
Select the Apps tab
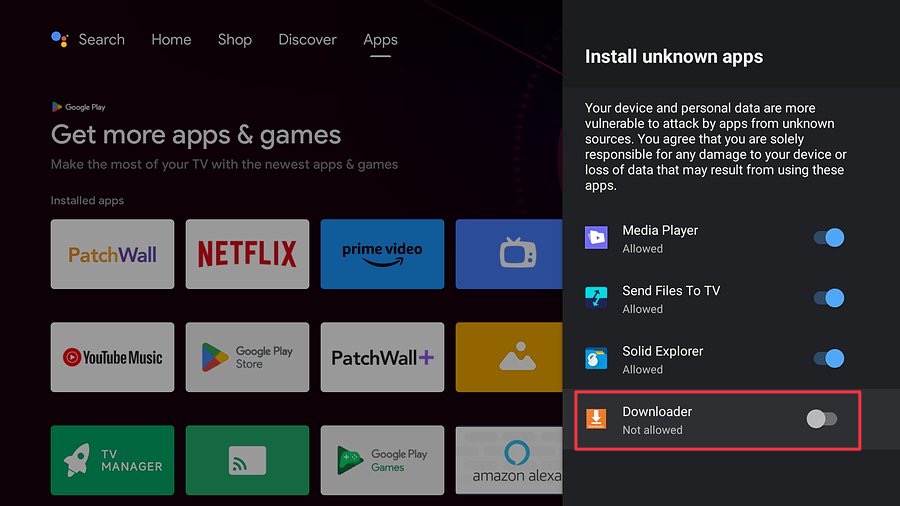pyautogui.click(x=380, y=40)
